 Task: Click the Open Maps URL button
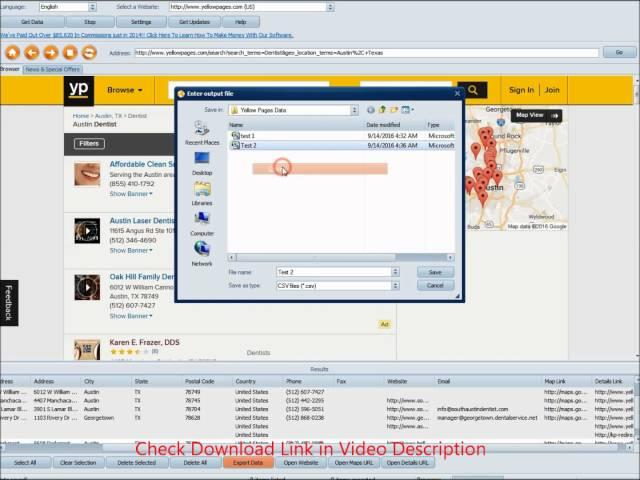click(x=354, y=462)
